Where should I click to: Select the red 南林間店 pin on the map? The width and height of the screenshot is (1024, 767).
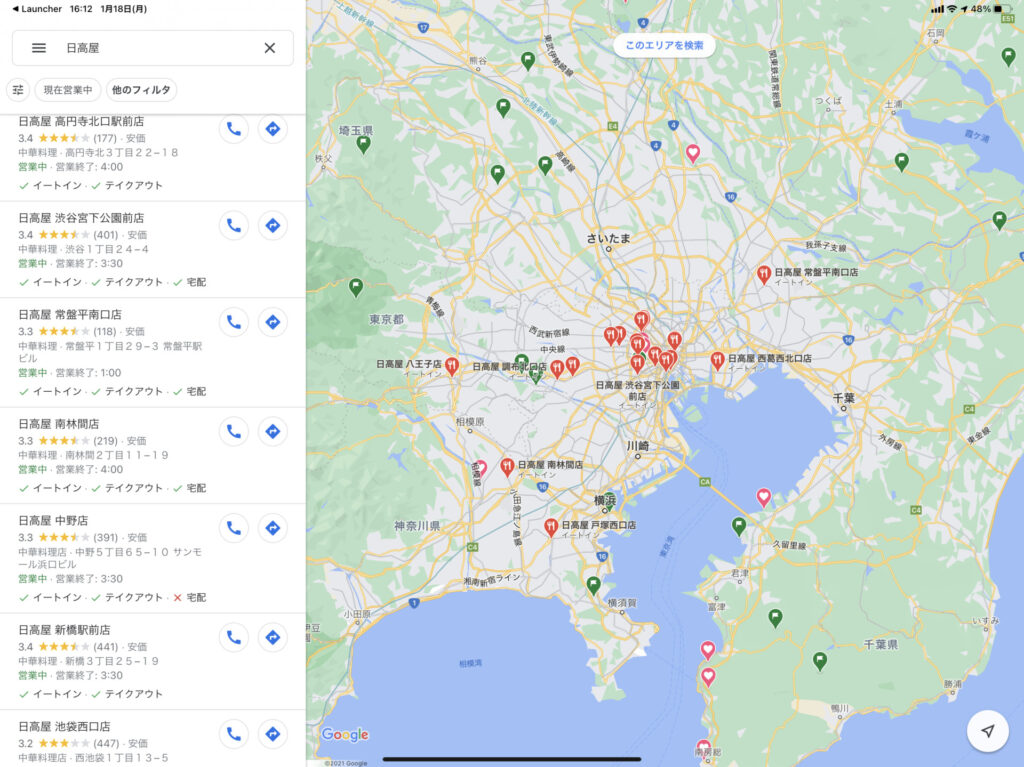pos(507,466)
